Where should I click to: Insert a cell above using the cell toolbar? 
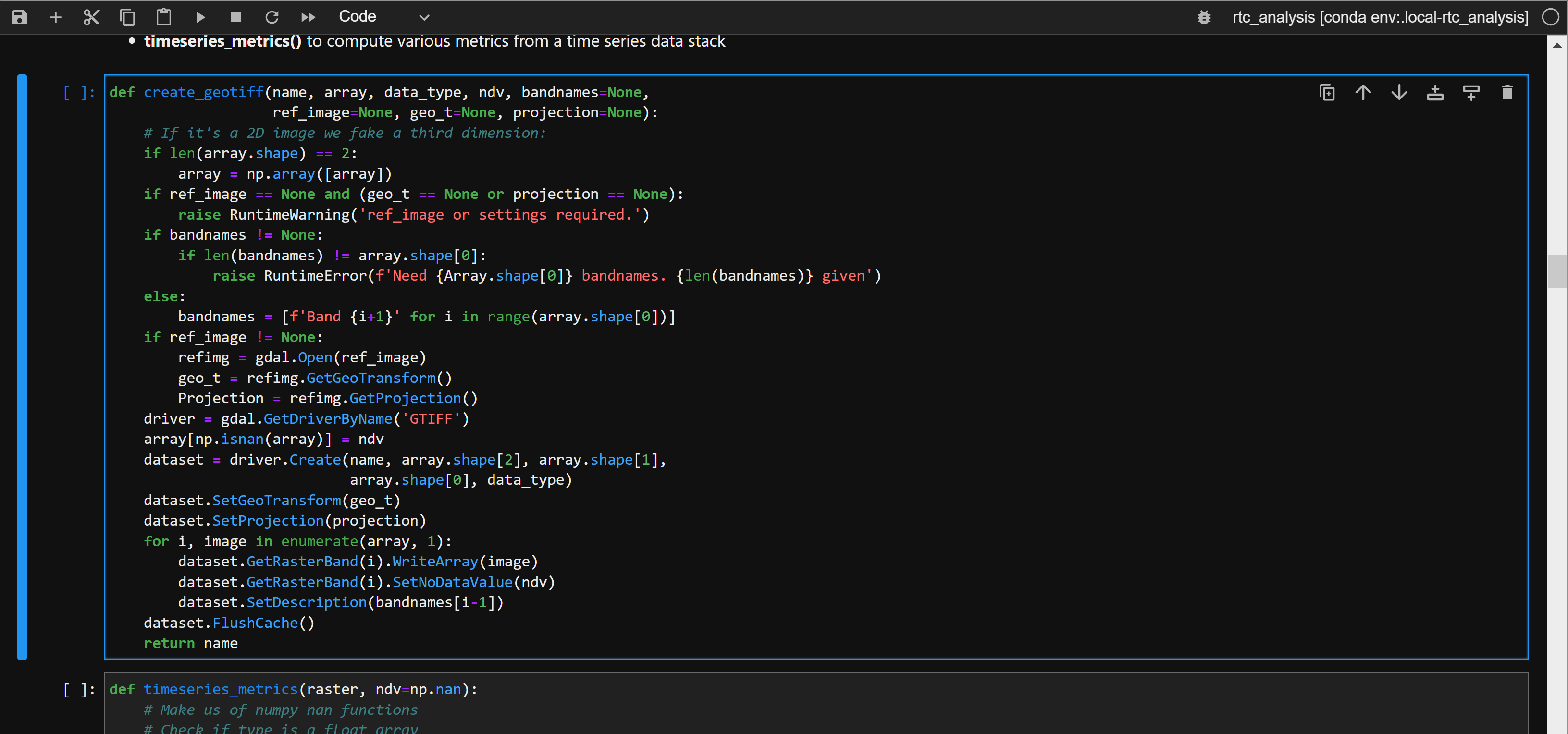(1435, 93)
